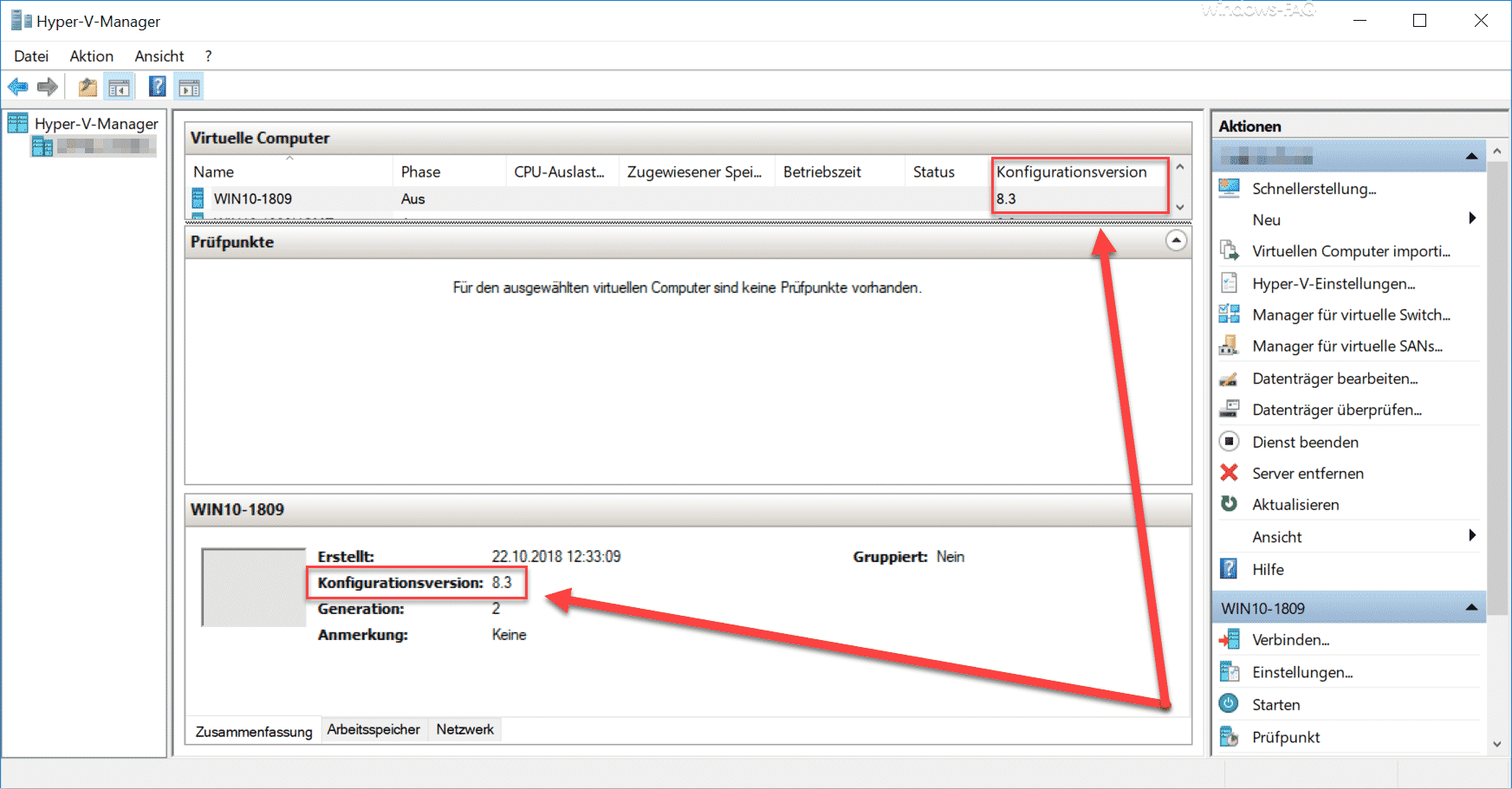Screen dimensions: 1512x789
Task: Click Dienst beenden action
Action: 1305,442
